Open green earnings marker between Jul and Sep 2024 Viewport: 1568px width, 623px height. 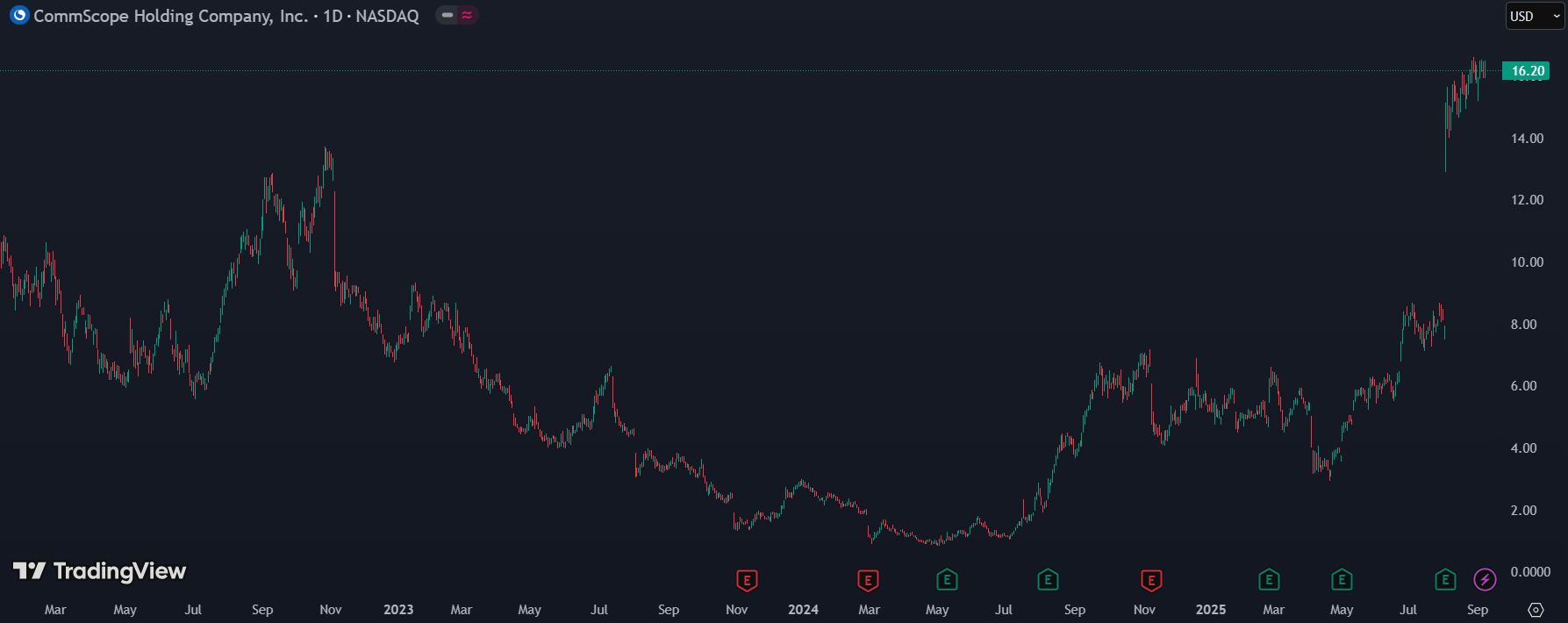pyautogui.click(x=1048, y=580)
